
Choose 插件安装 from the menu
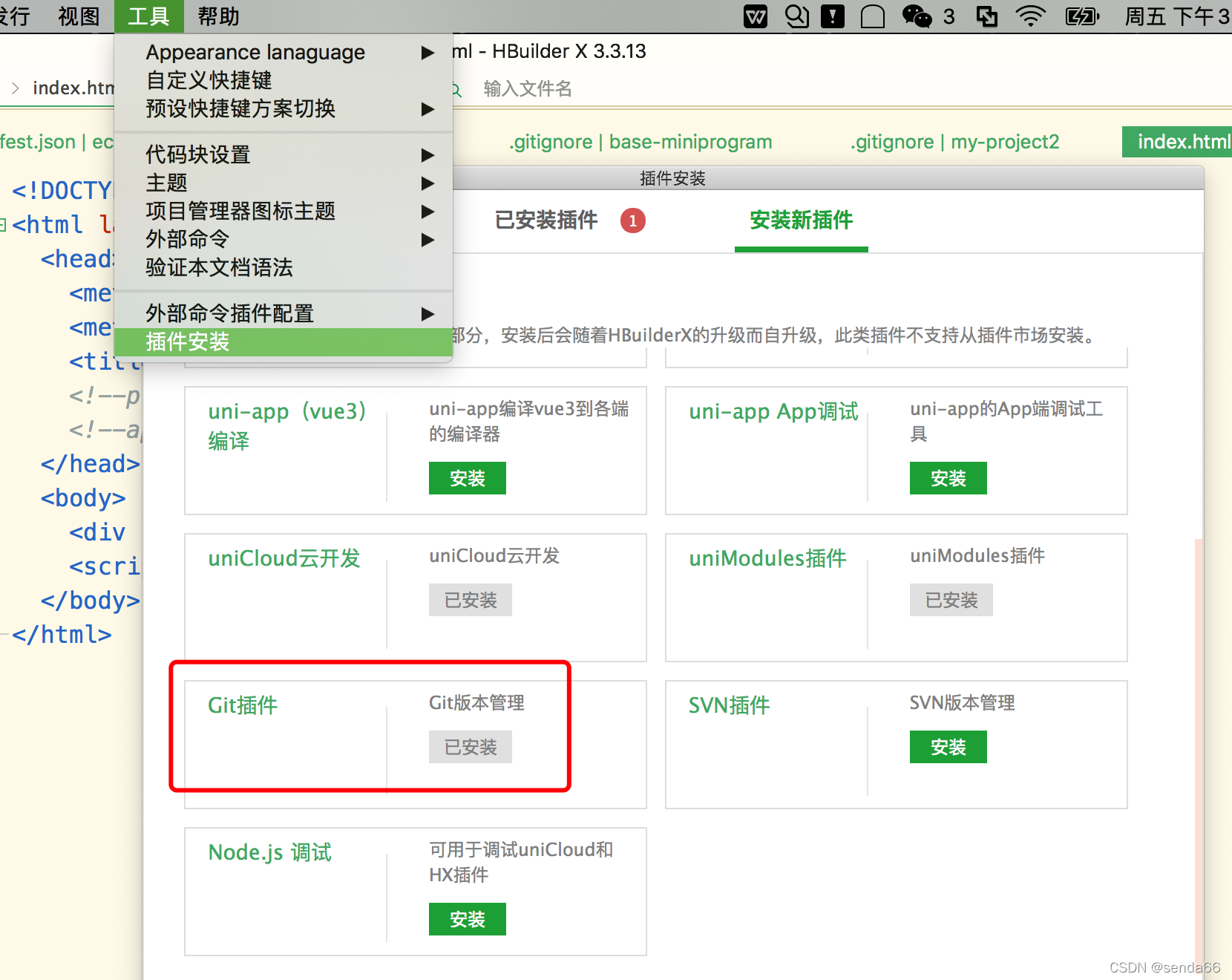284,342
